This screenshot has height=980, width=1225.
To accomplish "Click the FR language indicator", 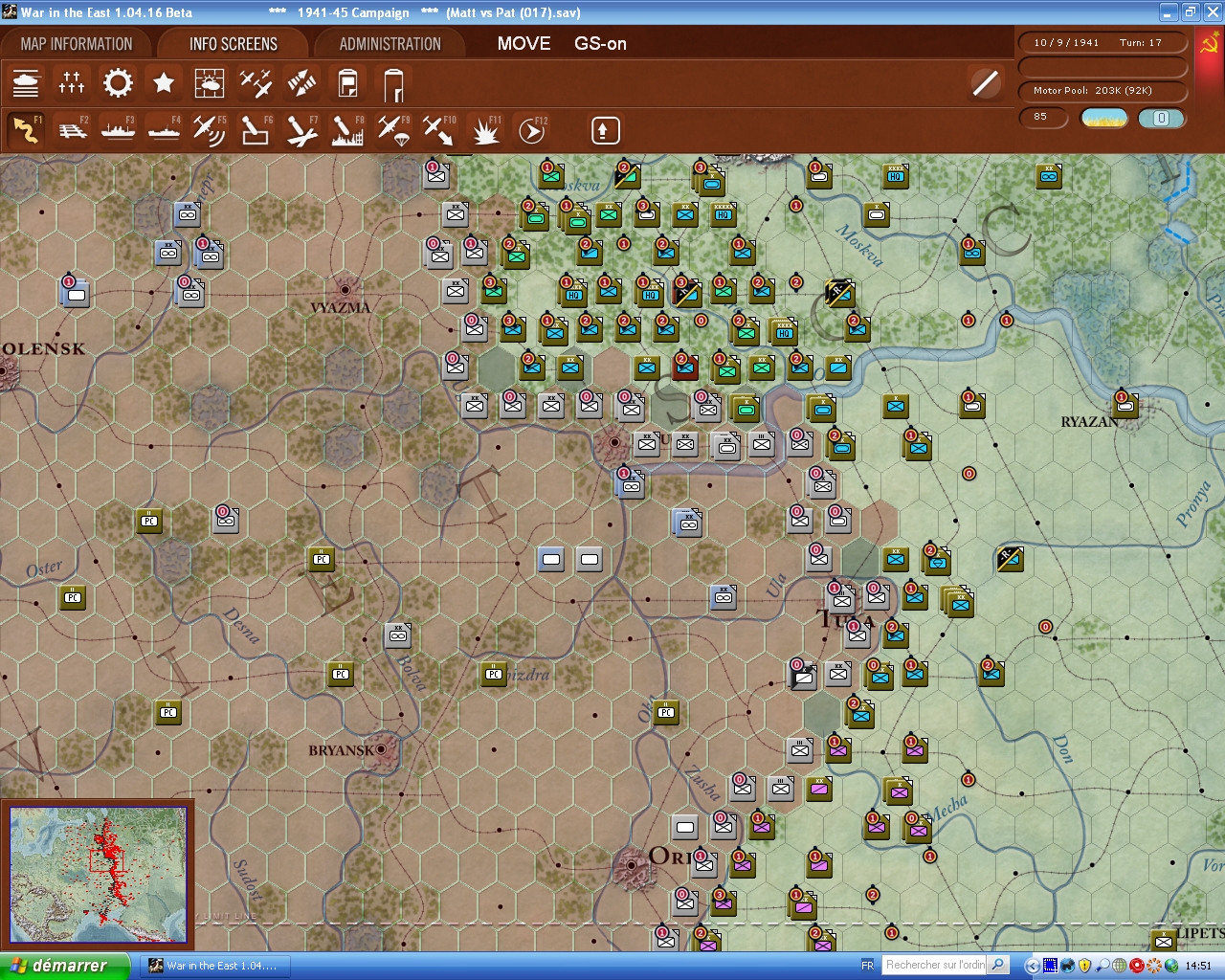I will [867, 966].
